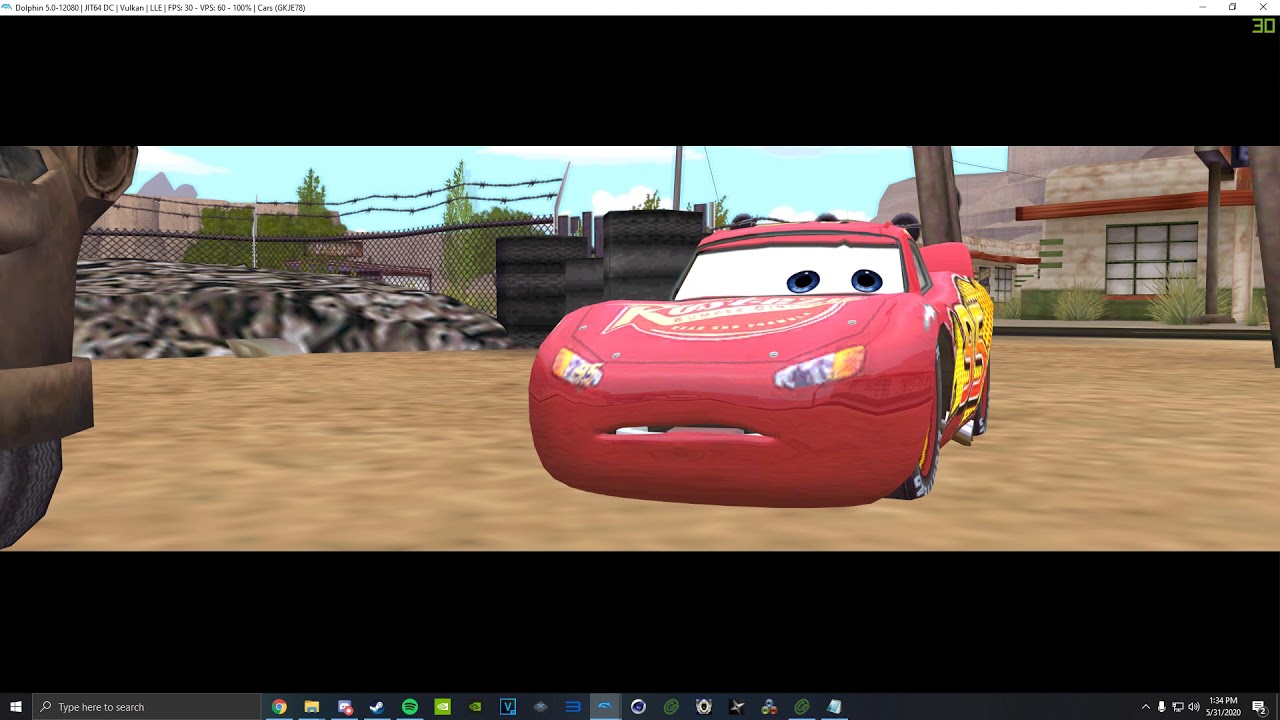
Task: Open the volume tray icon
Action: click(x=1194, y=707)
